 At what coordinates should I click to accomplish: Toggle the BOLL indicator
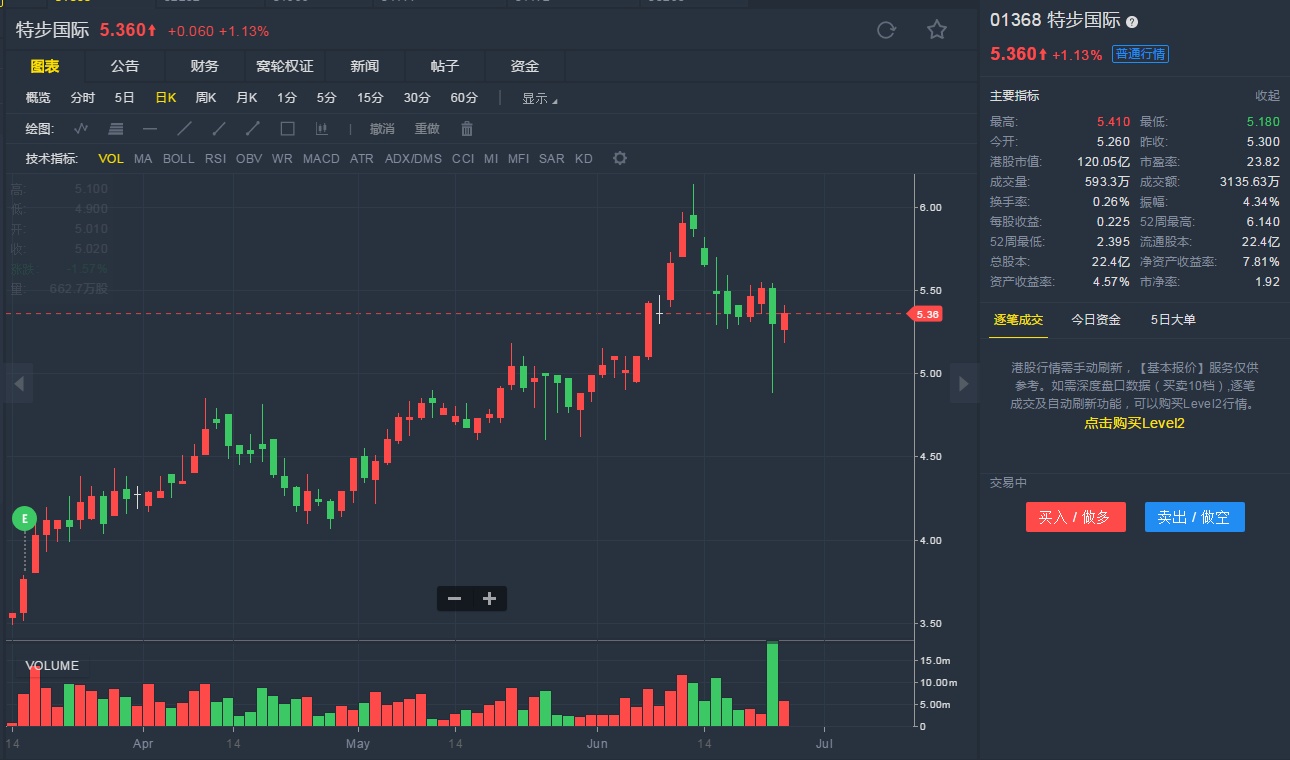point(179,158)
